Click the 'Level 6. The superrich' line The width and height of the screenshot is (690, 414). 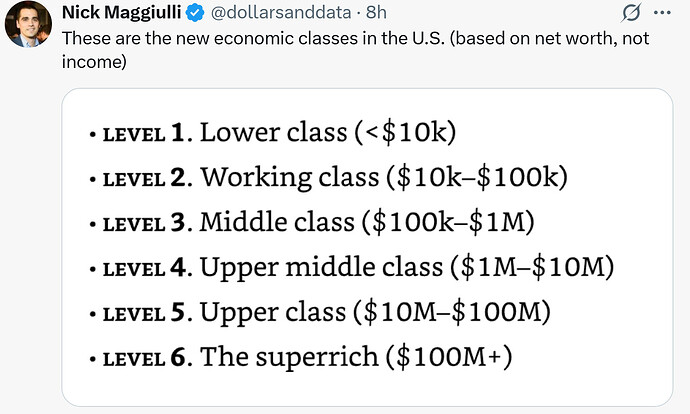pos(301,356)
